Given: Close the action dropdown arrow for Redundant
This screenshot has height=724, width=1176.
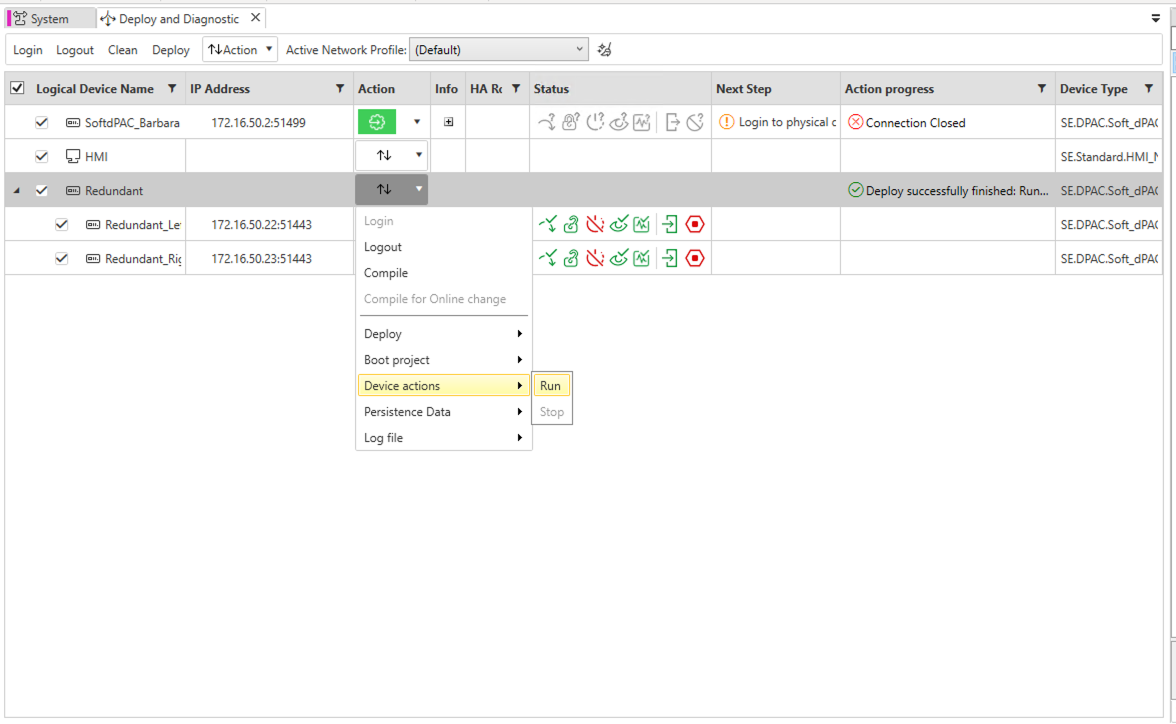Looking at the screenshot, I should pyautogui.click(x=418, y=189).
